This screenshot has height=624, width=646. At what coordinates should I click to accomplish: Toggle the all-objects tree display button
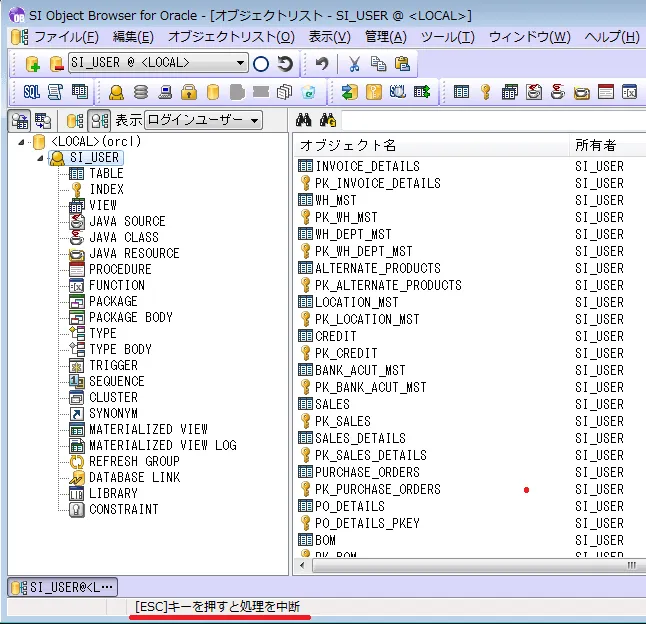coord(75,121)
